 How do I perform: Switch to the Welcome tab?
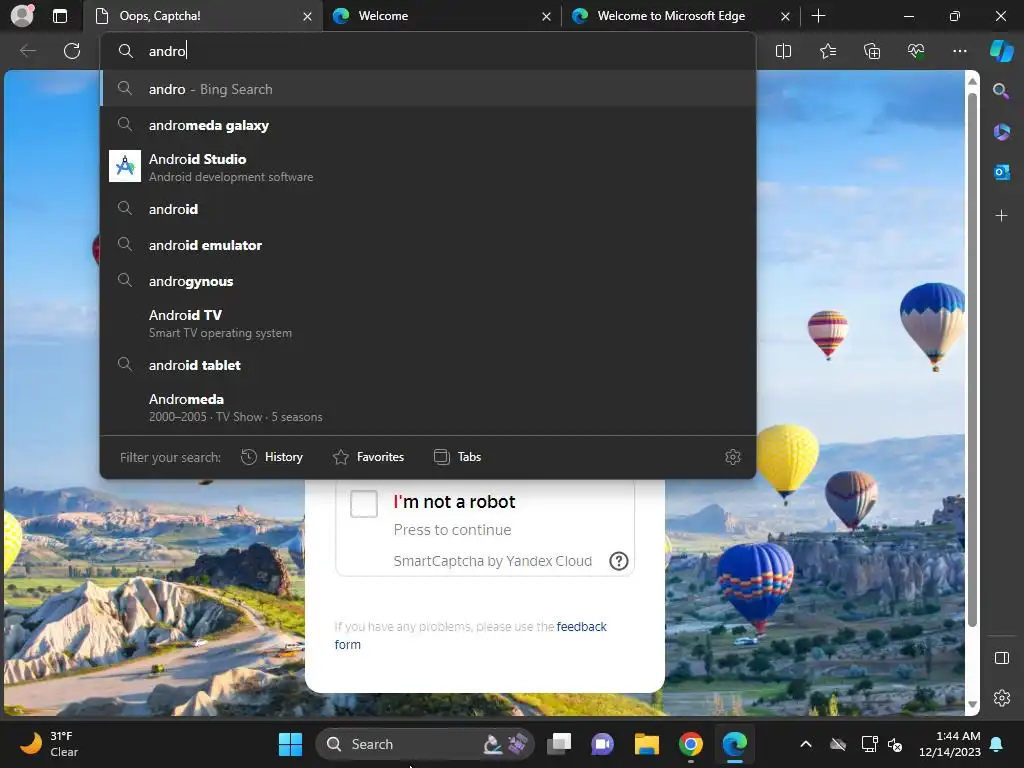(443, 16)
